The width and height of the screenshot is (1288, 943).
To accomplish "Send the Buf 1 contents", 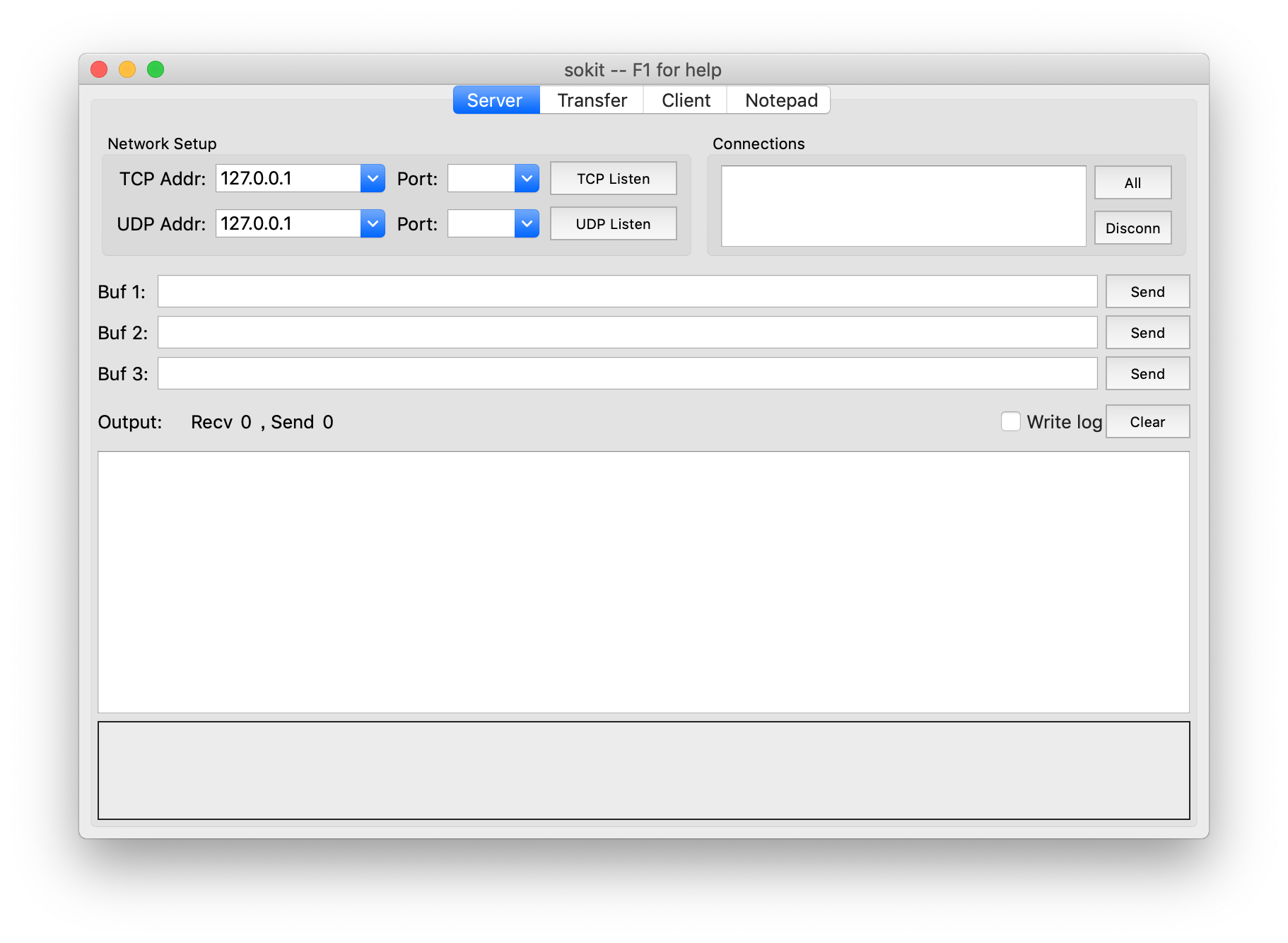I will click(x=1147, y=292).
